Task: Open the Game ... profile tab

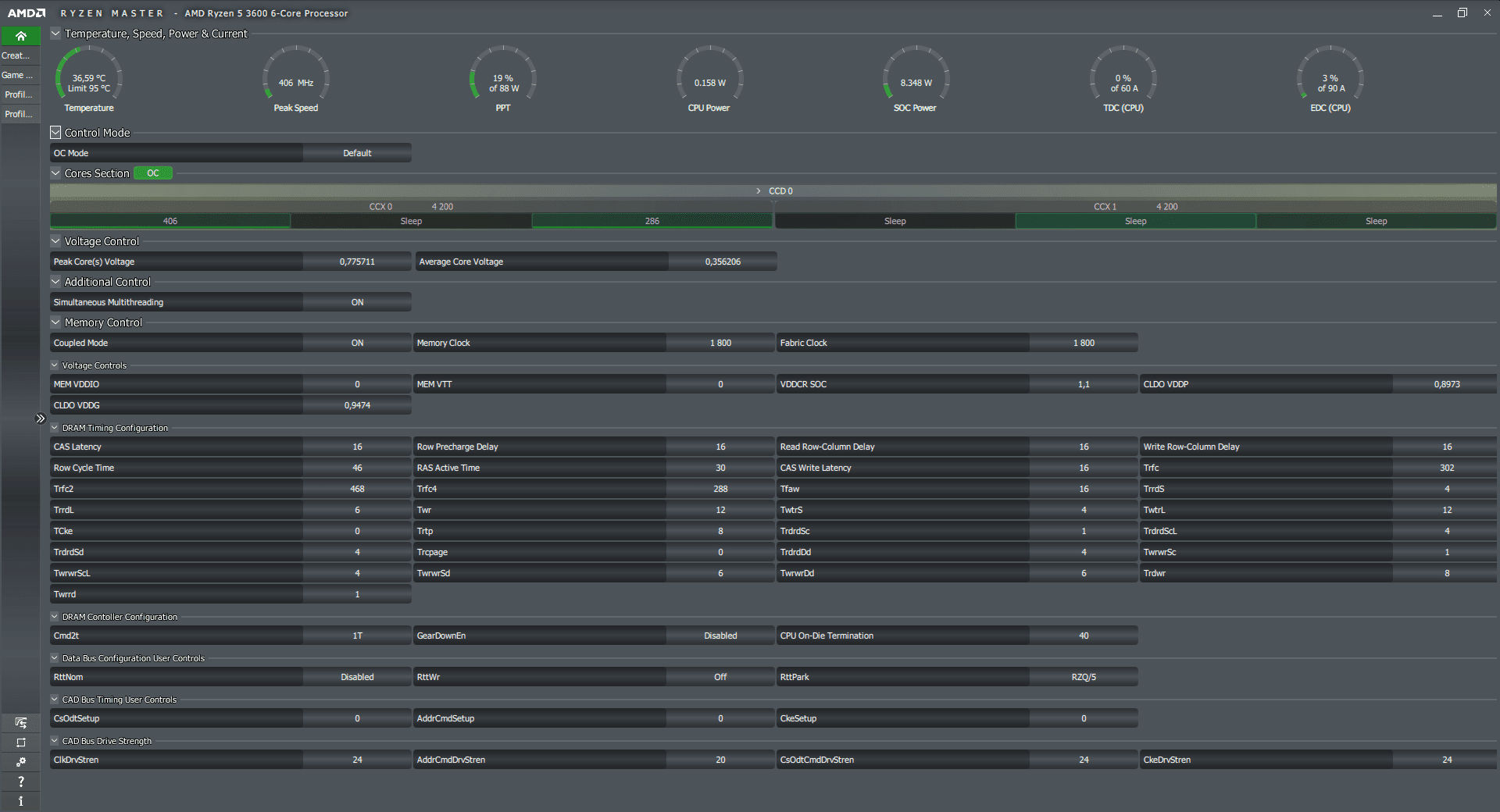Action: pos(20,75)
